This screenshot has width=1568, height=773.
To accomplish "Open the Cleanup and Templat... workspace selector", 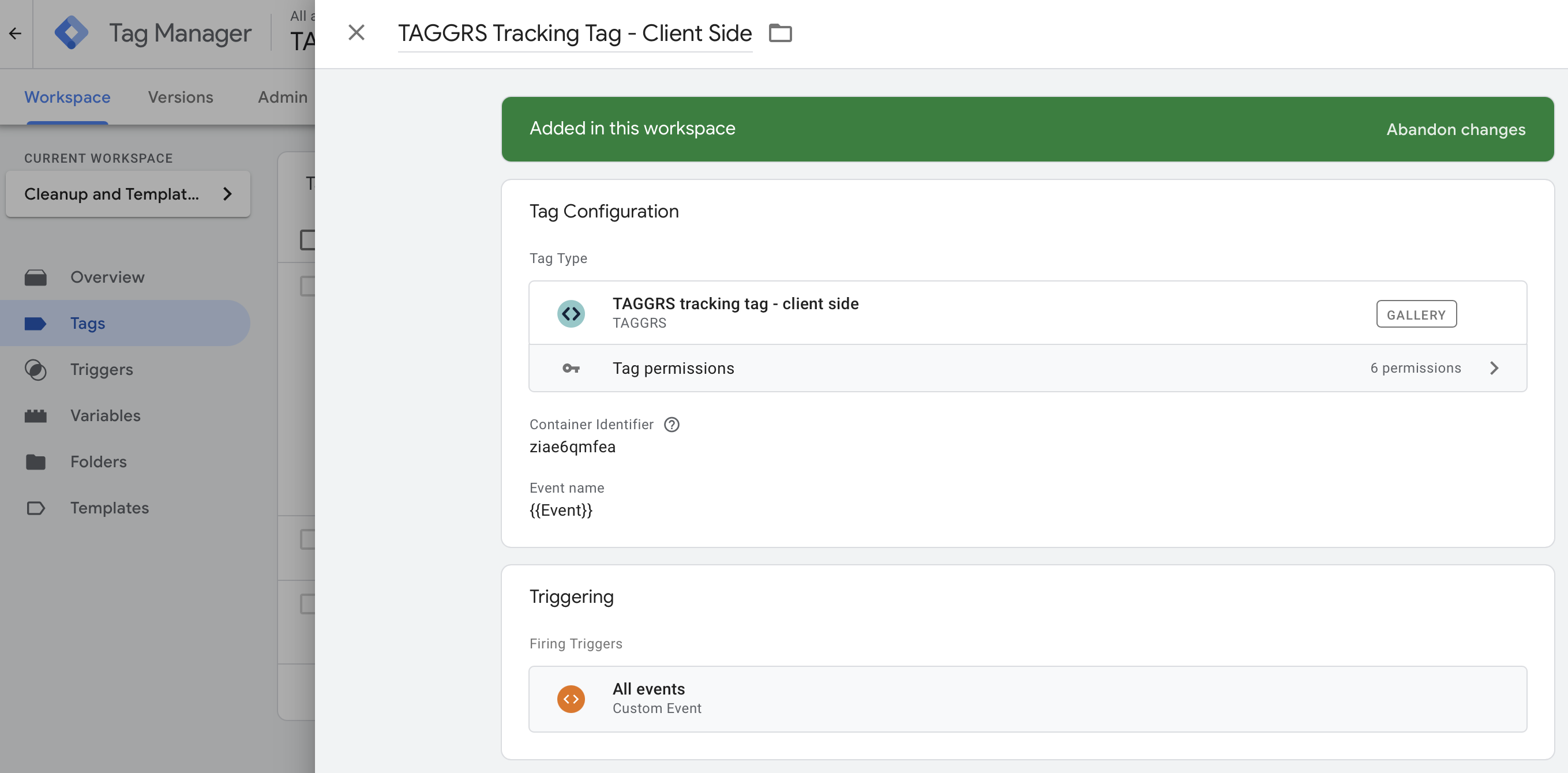I will 128,194.
